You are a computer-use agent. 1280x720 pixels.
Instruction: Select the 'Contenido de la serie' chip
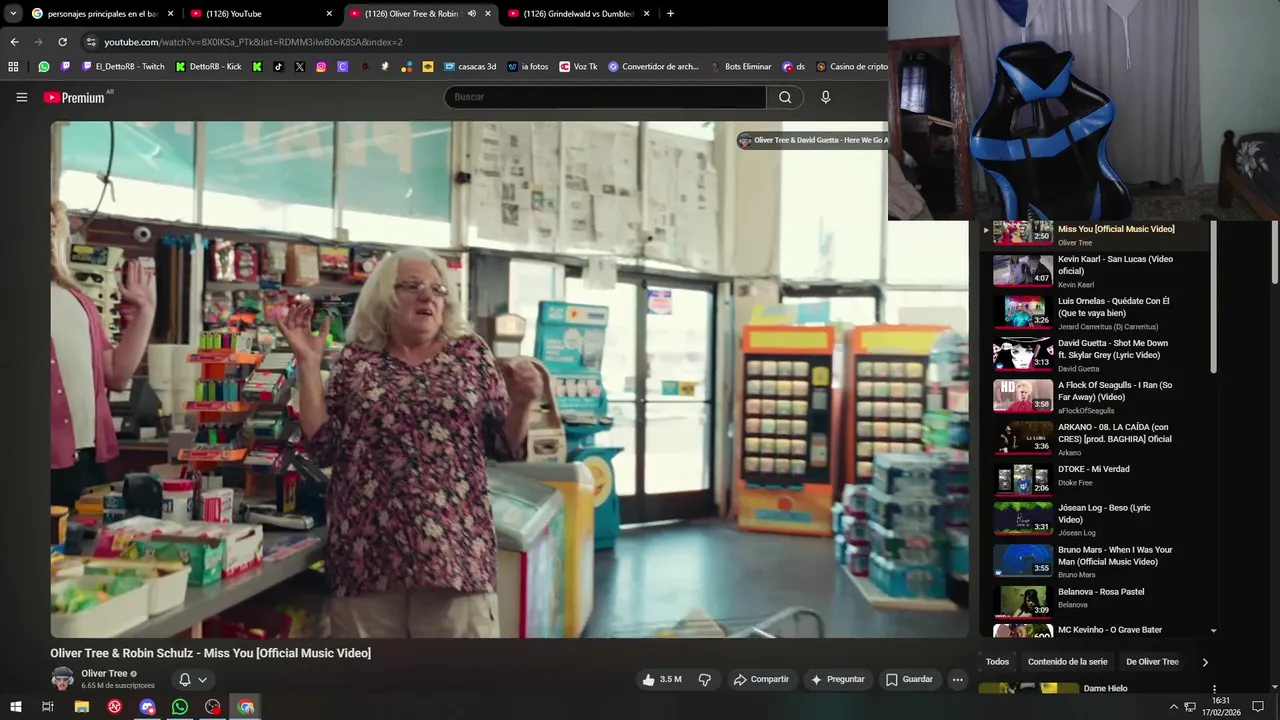[x=1067, y=662]
